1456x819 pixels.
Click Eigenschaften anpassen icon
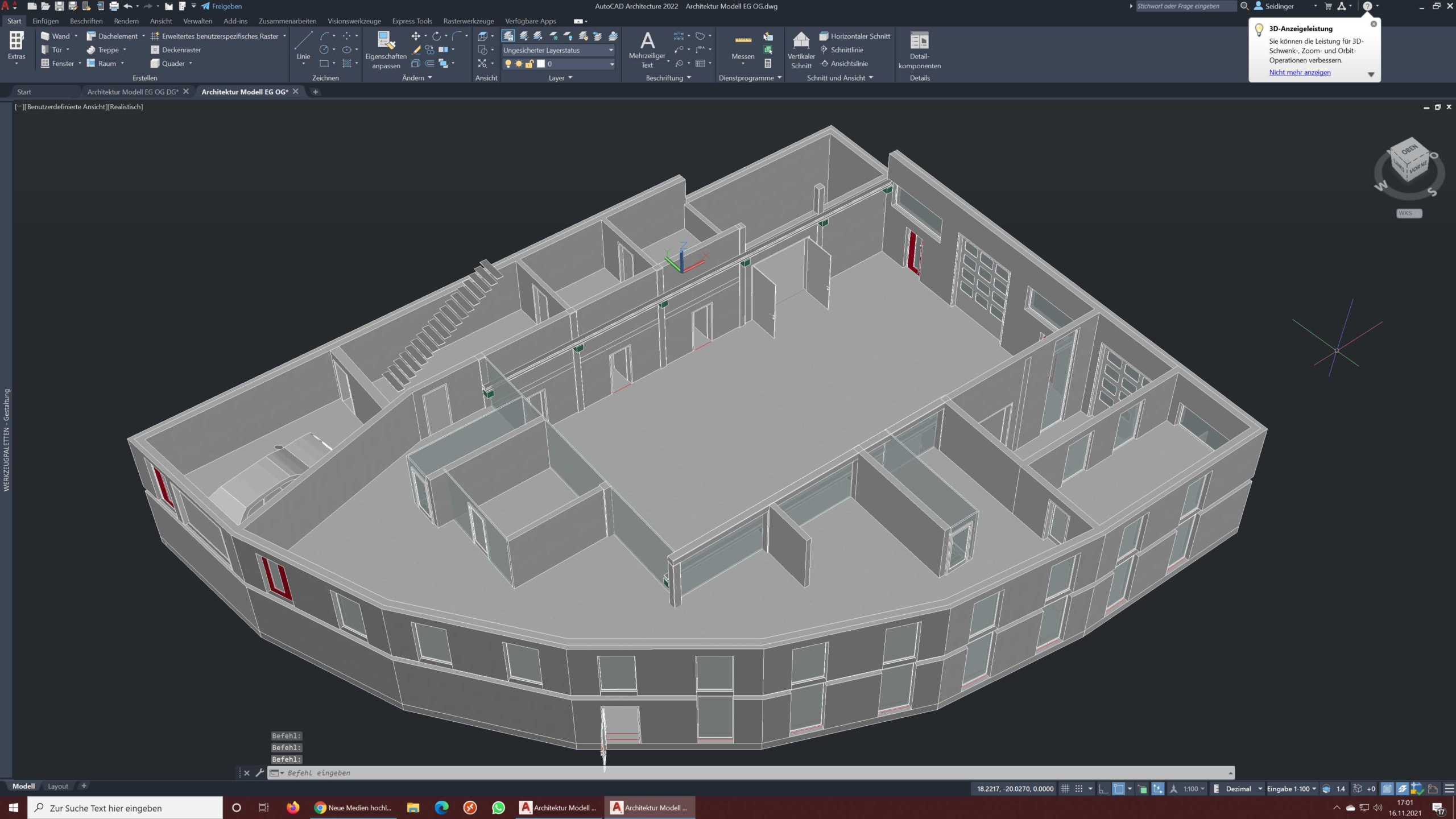[386, 49]
